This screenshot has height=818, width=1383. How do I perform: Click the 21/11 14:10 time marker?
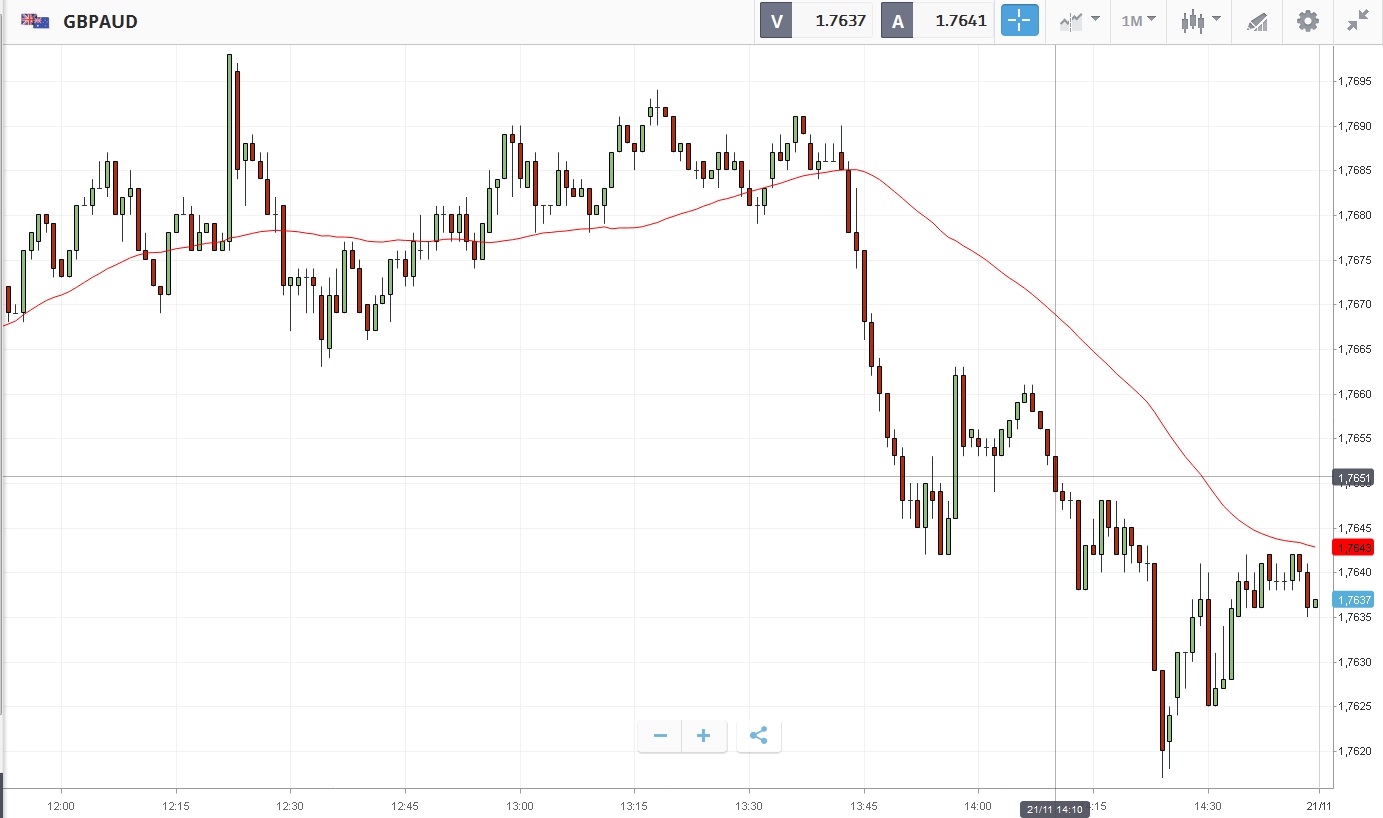(1055, 809)
